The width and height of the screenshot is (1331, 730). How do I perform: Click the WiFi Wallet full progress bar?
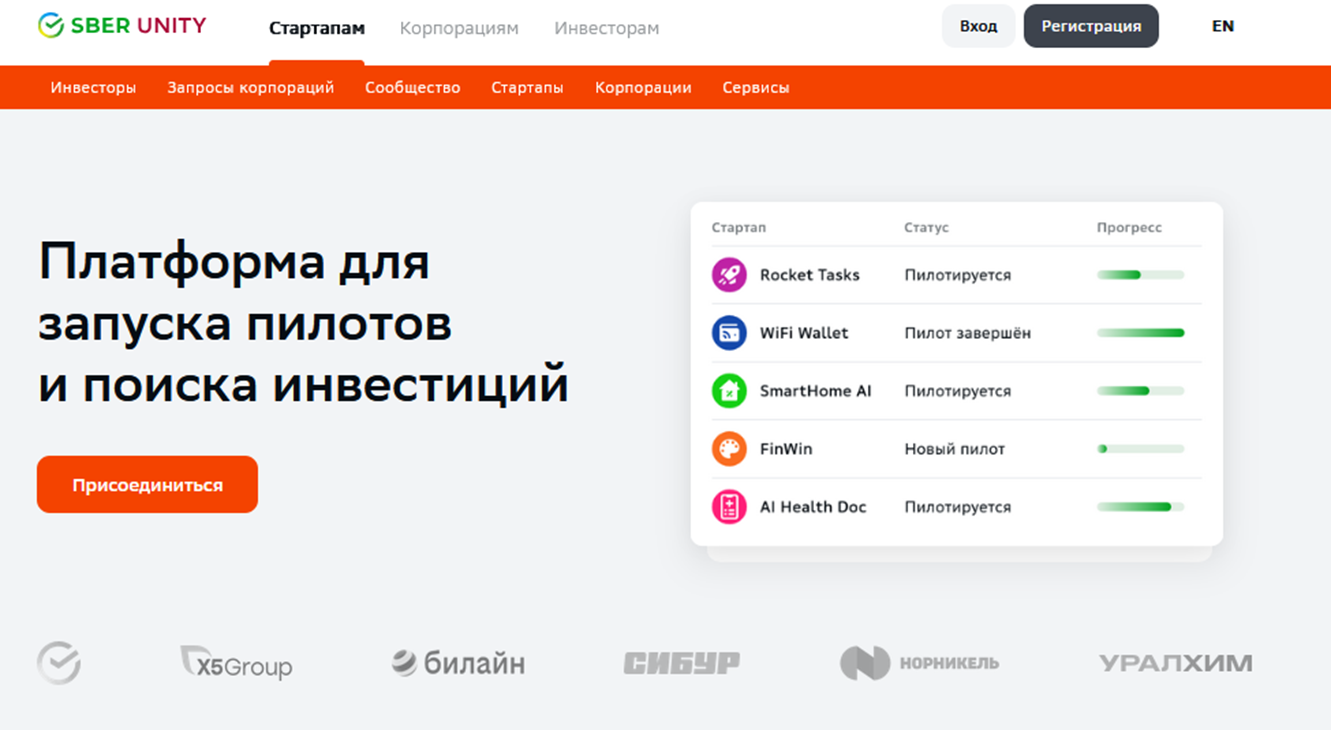click(1140, 333)
